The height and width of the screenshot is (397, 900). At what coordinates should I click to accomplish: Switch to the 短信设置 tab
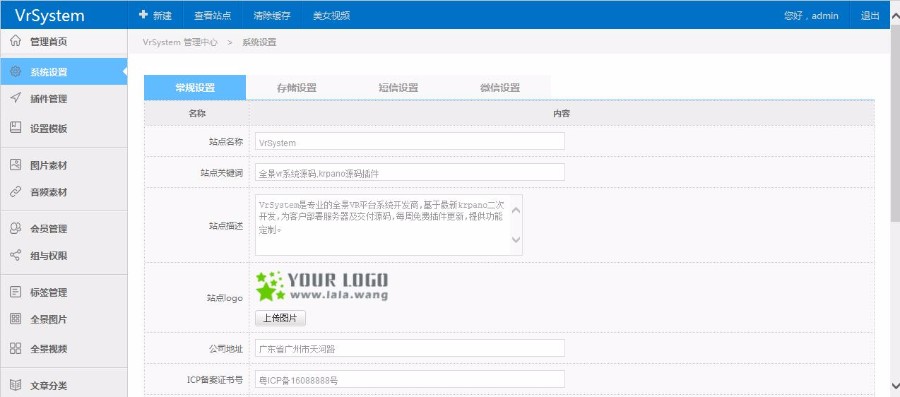click(x=398, y=88)
